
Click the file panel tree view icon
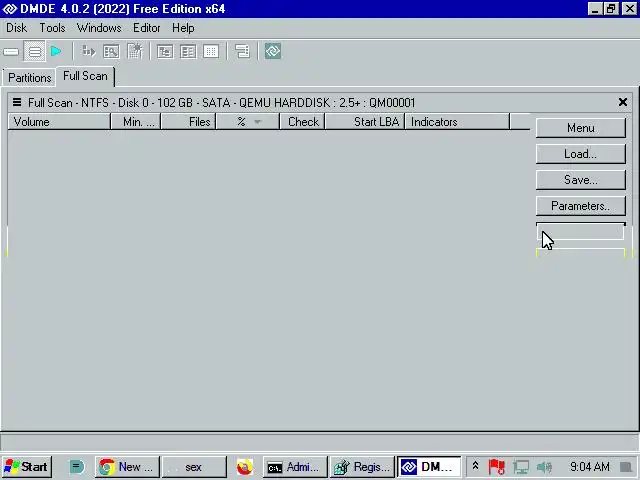click(165, 51)
